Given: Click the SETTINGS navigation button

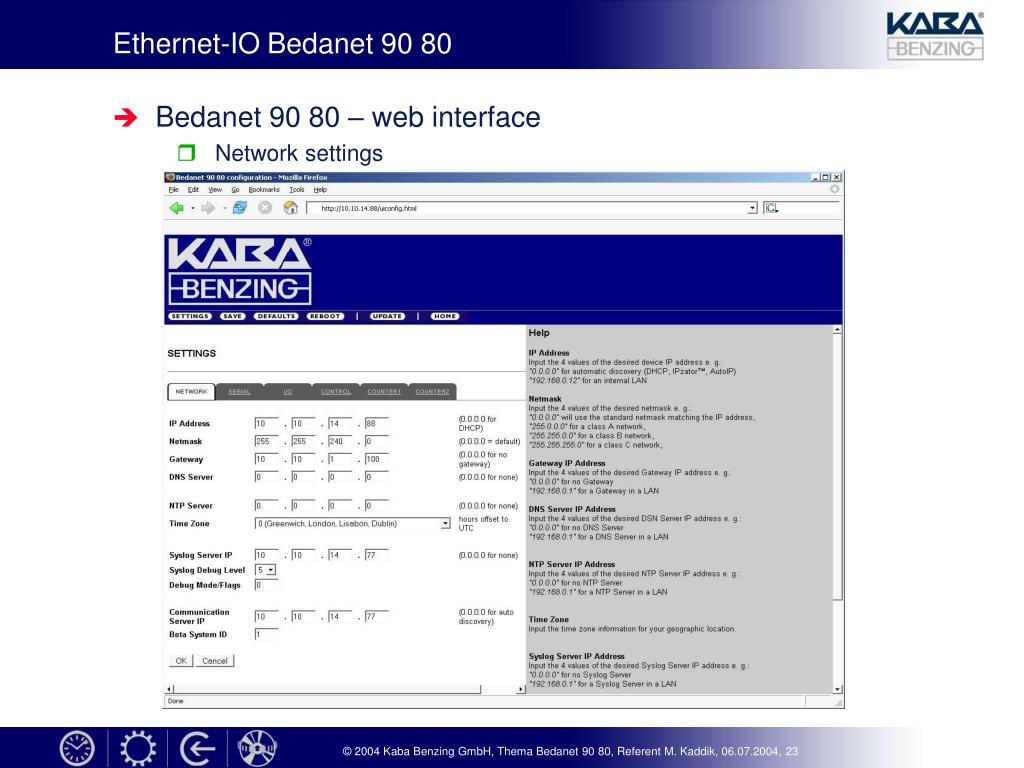Looking at the screenshot, I should coord(189,316).
